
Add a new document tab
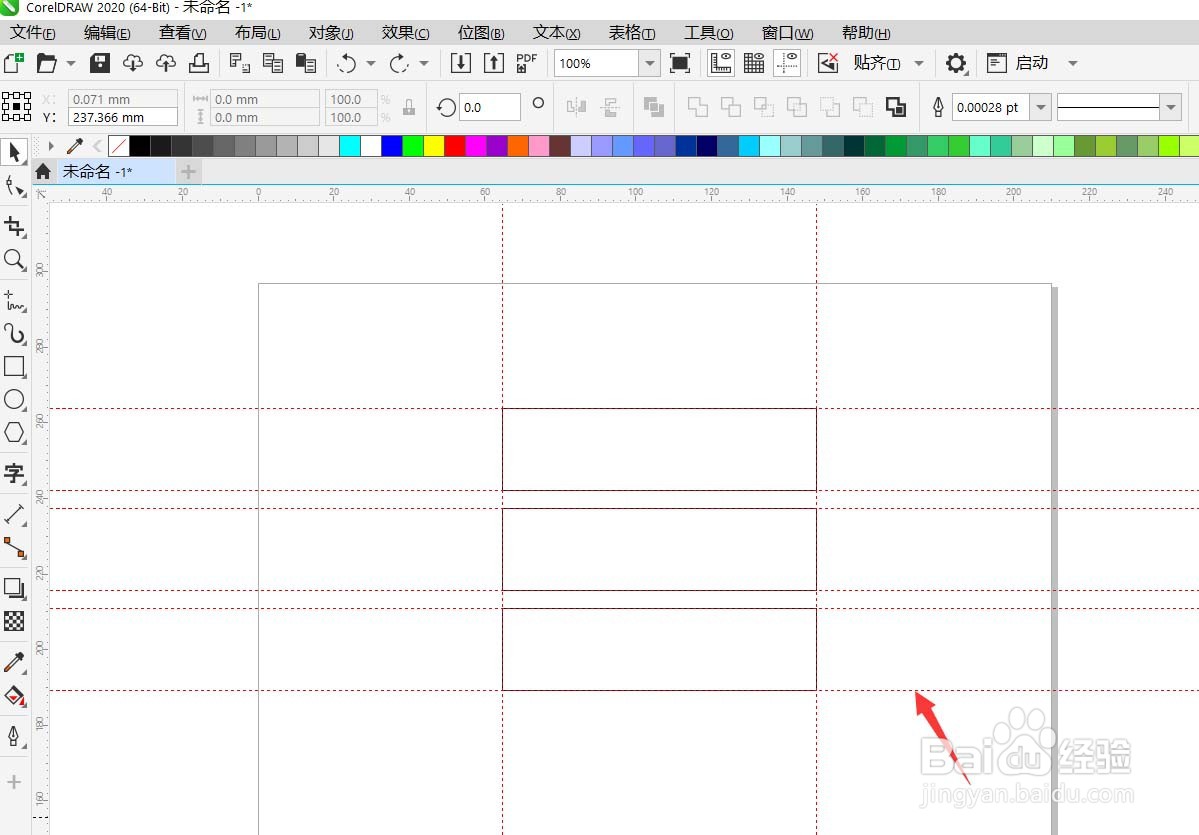[x=188, y=172]
